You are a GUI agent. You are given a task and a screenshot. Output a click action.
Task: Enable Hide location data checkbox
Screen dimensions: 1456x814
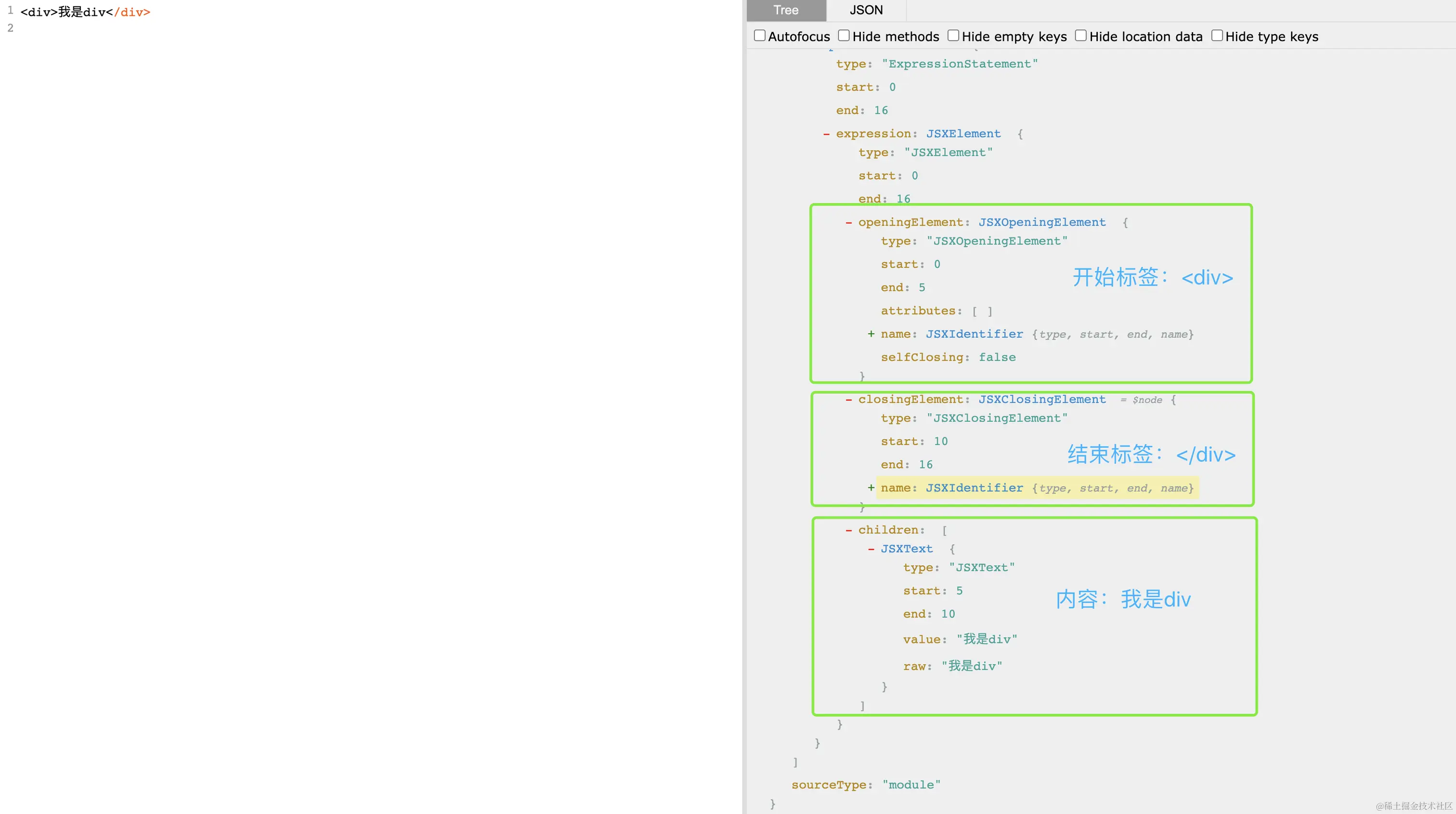click(1081, 36)
